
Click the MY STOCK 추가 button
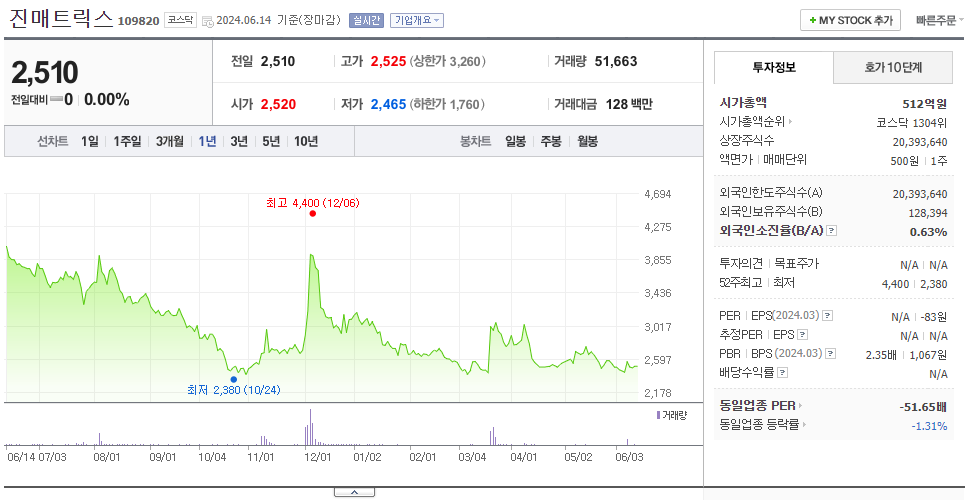point(851,20)
